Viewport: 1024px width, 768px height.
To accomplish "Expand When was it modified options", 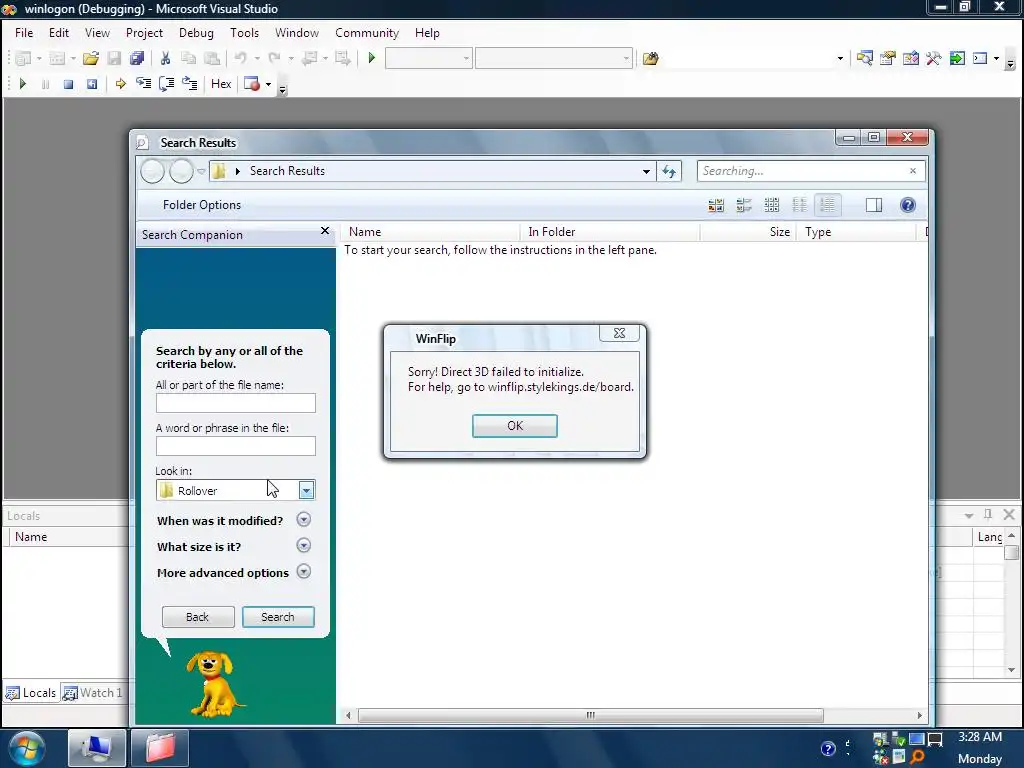I will 304,520.
